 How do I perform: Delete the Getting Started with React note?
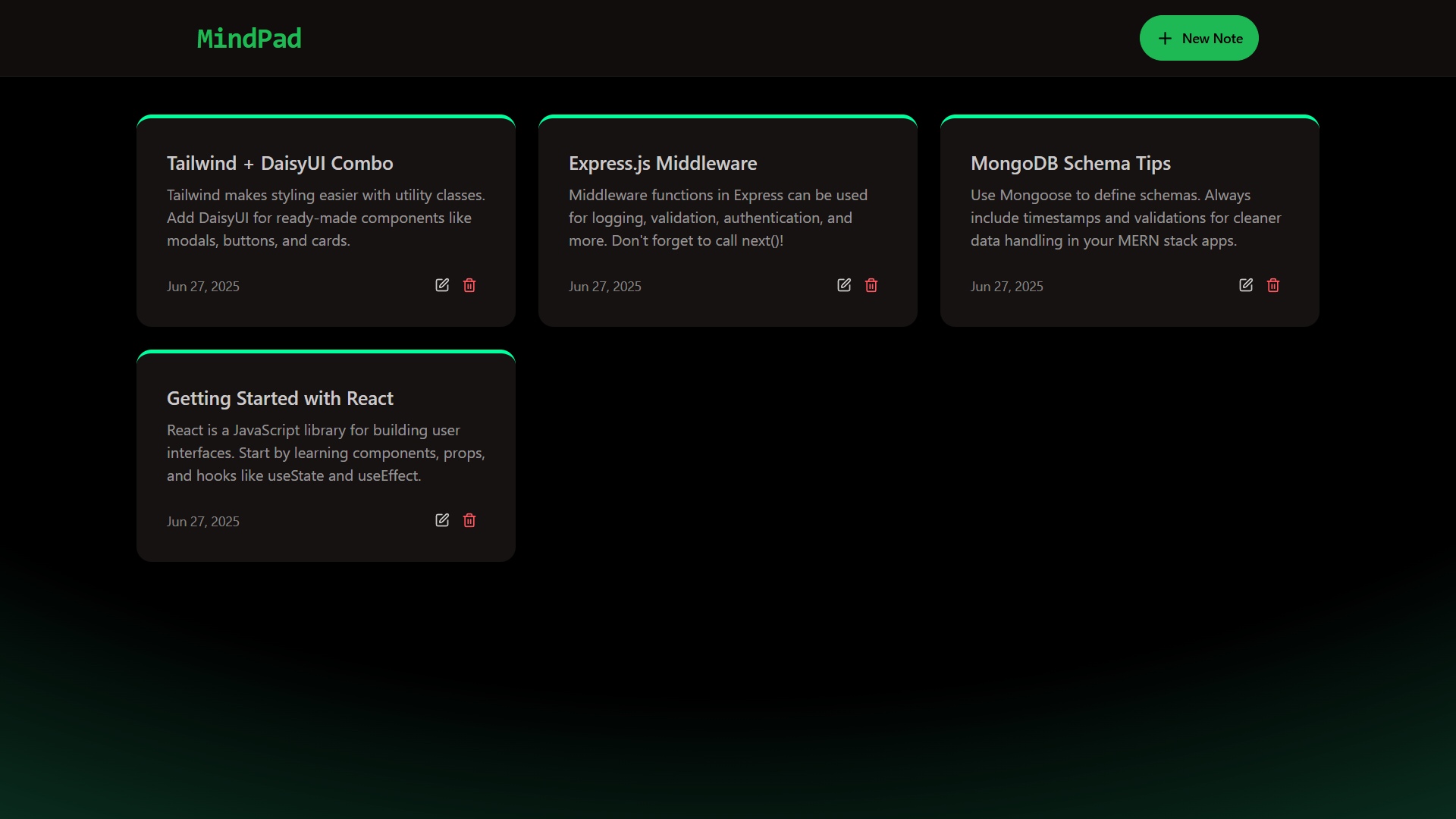pyautogui.click(x=469, y=520)
